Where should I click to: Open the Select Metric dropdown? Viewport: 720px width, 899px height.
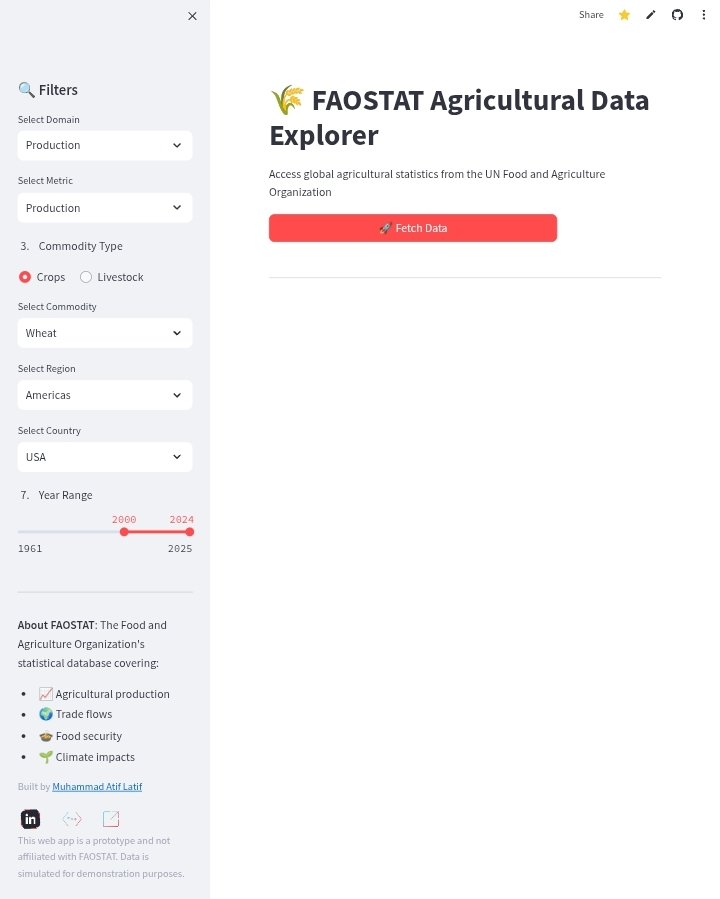coord(105,208)
